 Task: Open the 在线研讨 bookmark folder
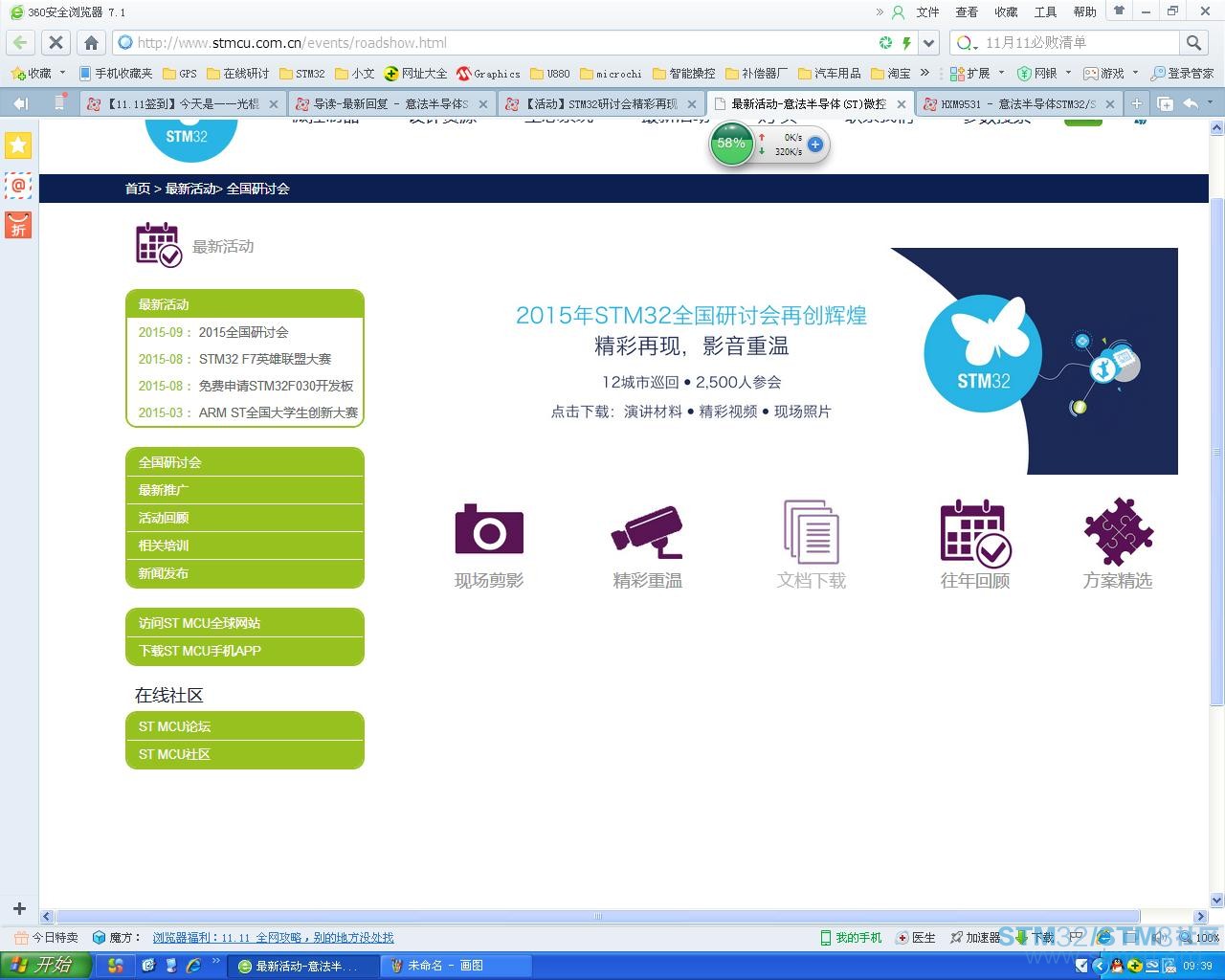pyautogui.click(x=237, y=73)
